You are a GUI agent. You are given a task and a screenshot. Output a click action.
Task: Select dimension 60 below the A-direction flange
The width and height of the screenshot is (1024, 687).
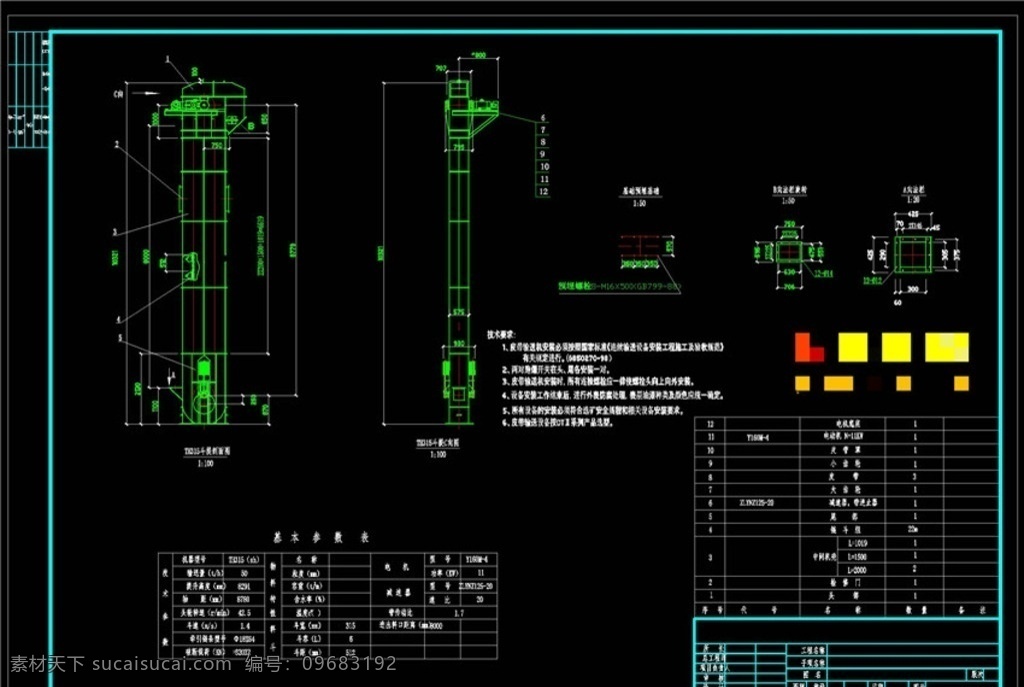(898, 302)
